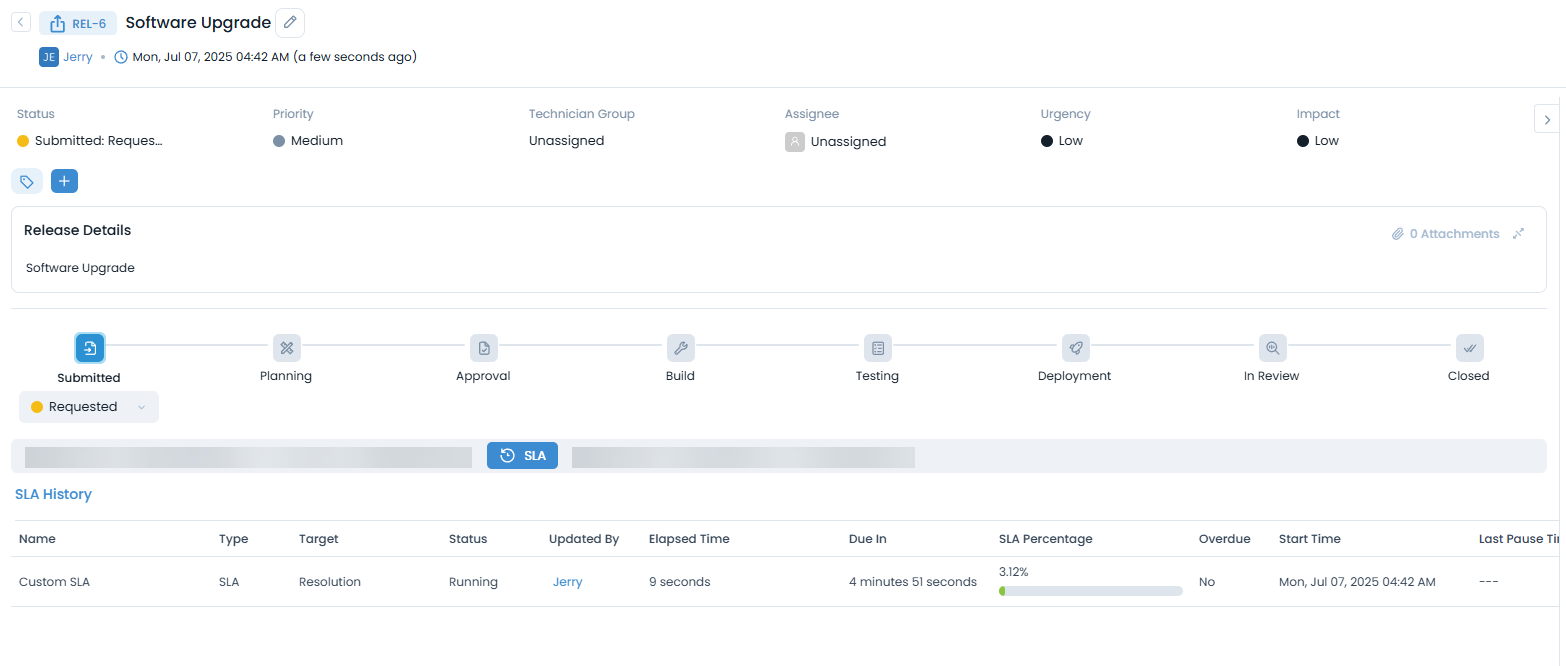
Task: Expand the right side panel arrow
Action: 1547,119
